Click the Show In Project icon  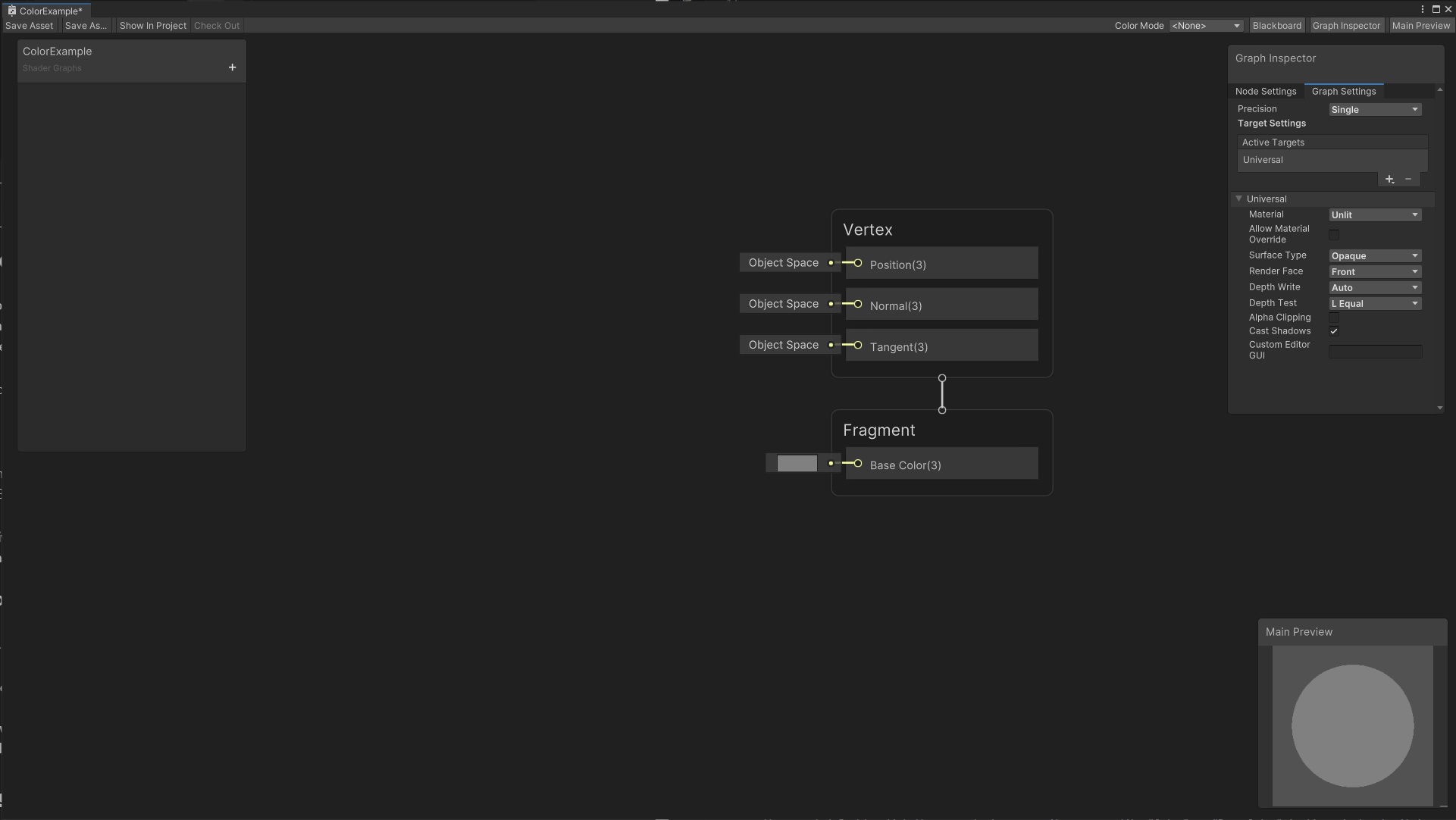coord(153,25)
